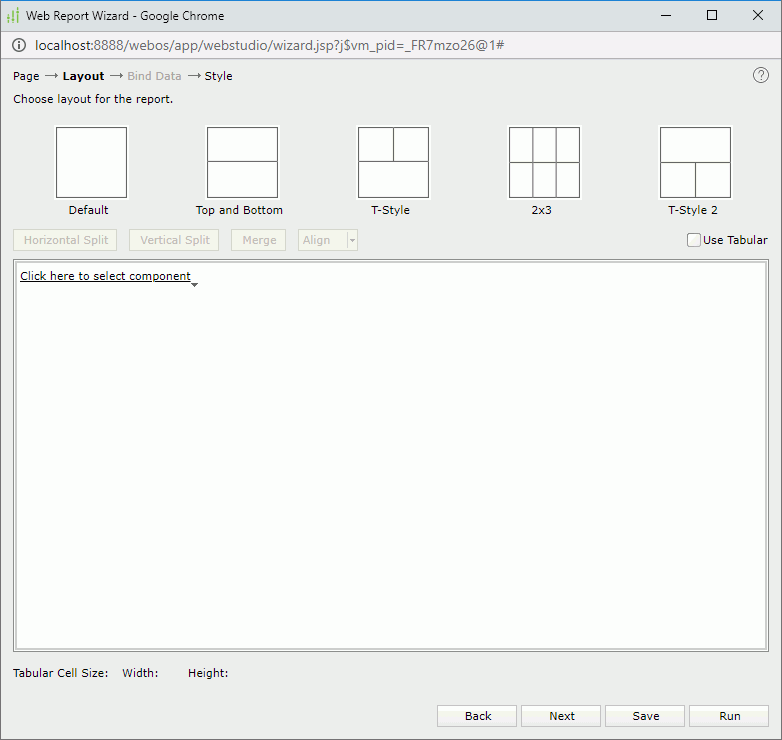
Task: Save the report with Save button
Action: pos(645,716)
